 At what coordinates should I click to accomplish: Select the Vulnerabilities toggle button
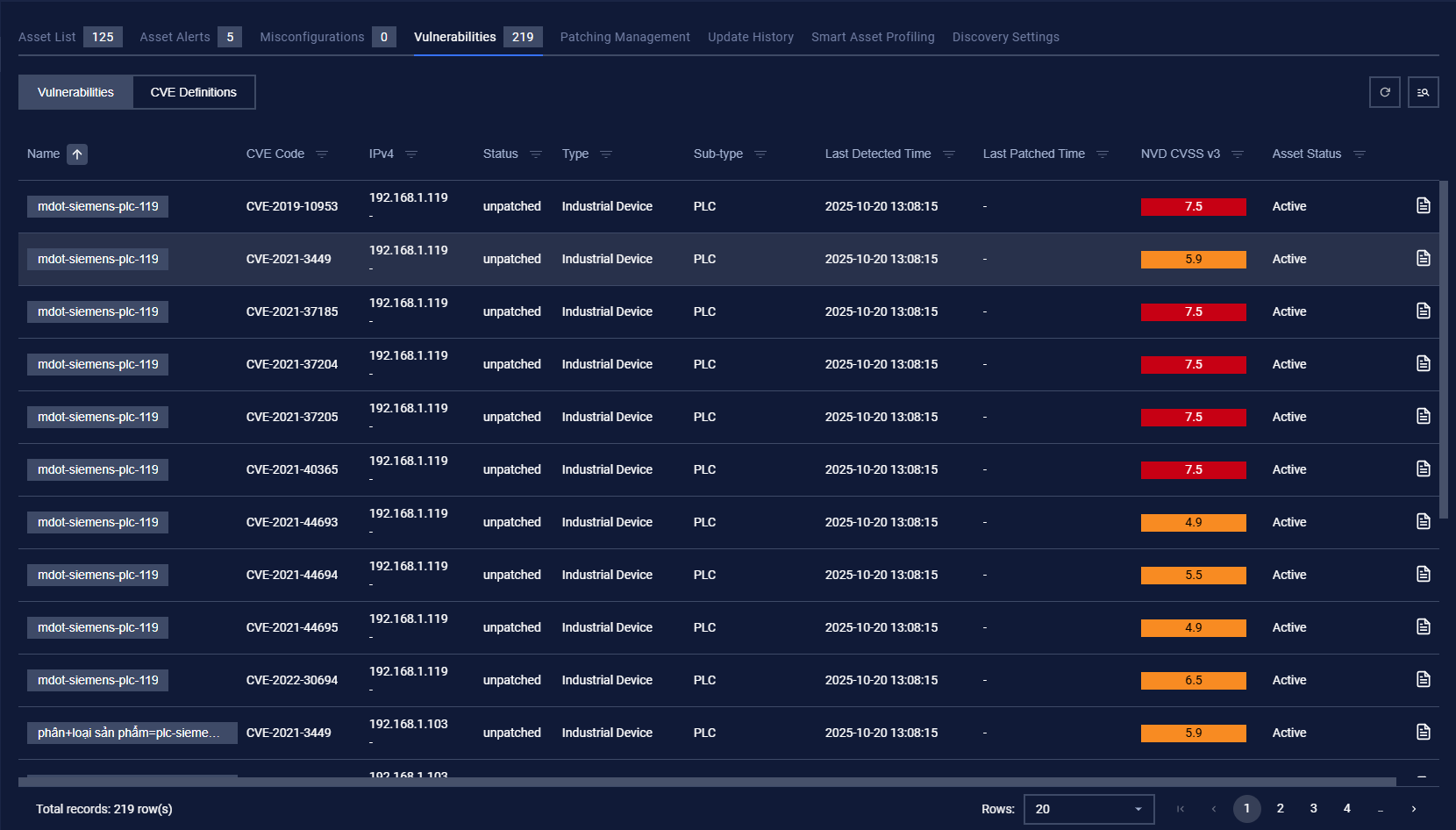click(75, 92)
